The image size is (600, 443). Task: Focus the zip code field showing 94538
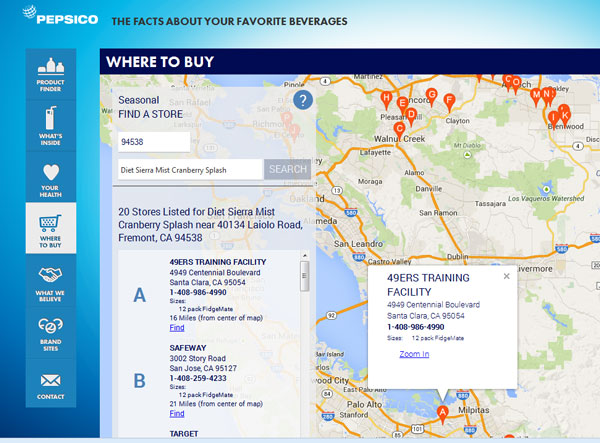coord(154,142)
